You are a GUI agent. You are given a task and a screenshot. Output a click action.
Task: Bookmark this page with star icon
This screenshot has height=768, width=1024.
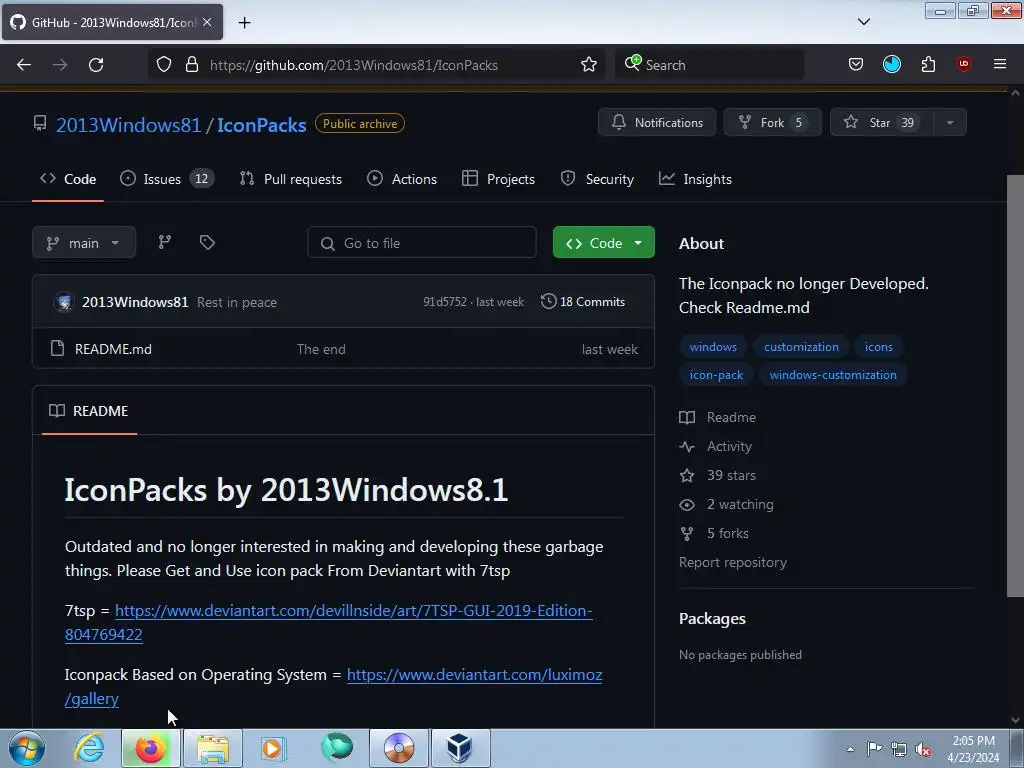(x=588, y=65)
